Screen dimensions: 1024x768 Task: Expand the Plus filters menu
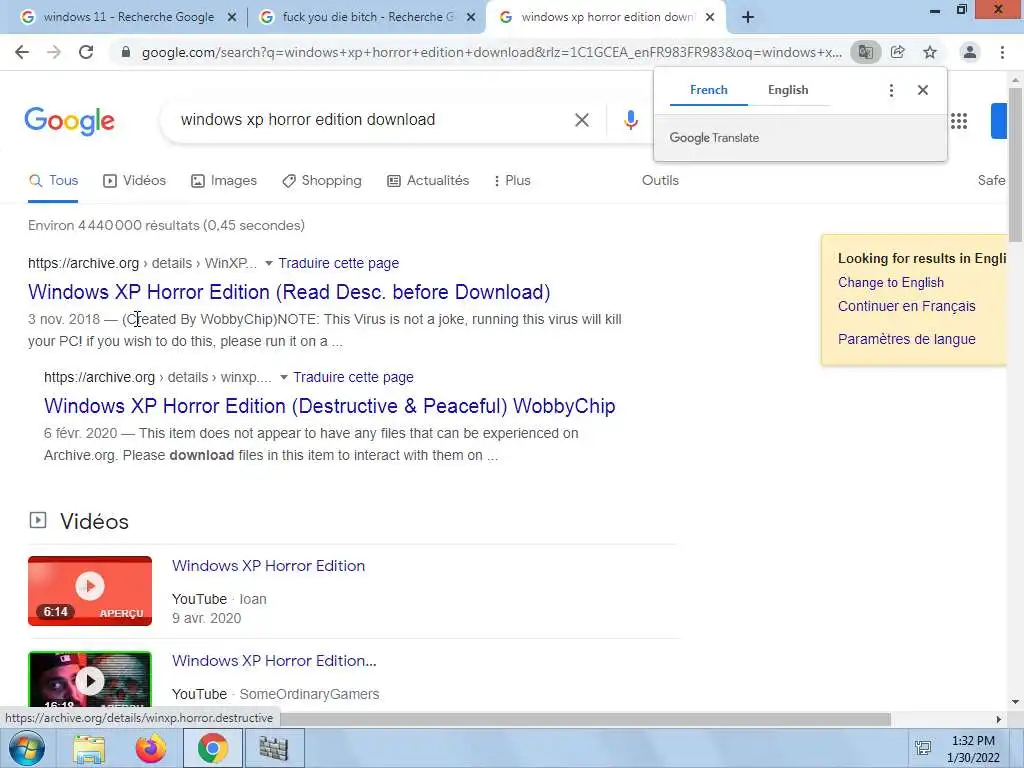(x=512, y=181)
